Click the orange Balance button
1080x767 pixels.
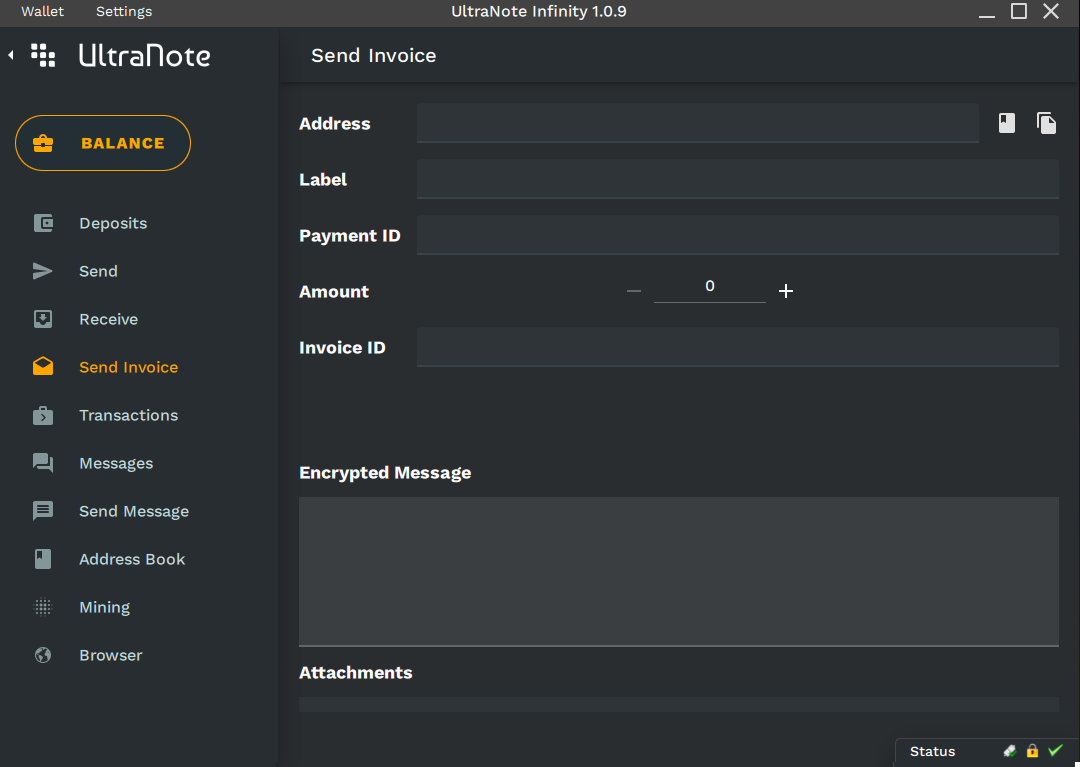coord(103,143)
